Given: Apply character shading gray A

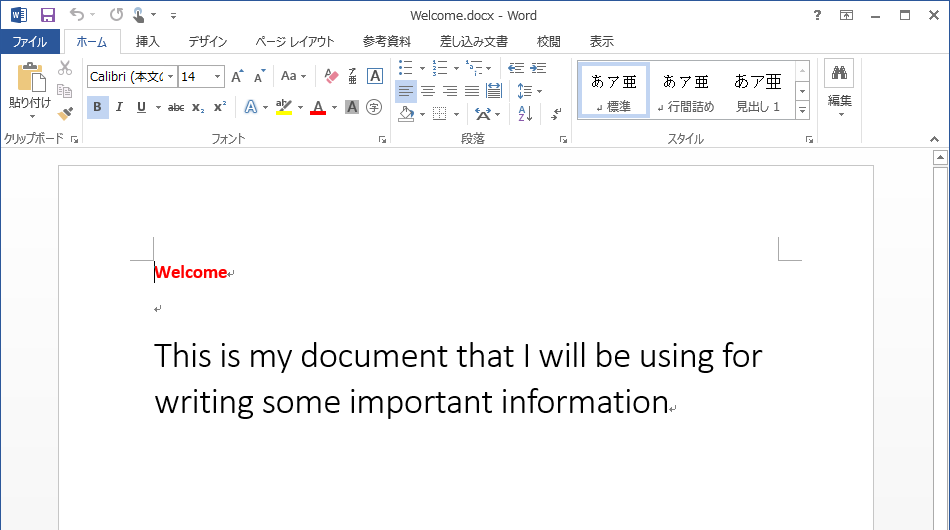Looking at the screenshot, I should (x=351, y=107).
